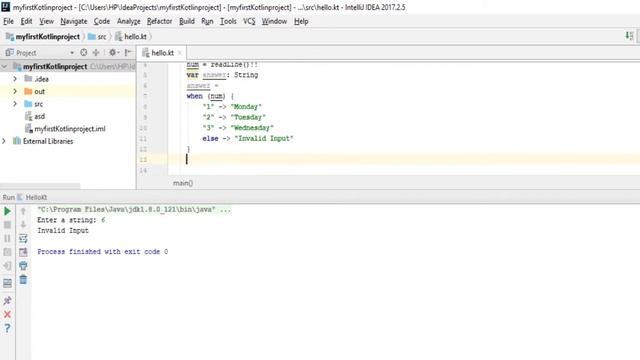Print the console output
The height and width of the screenshot is (360, 640).
(x=23, y=266)
